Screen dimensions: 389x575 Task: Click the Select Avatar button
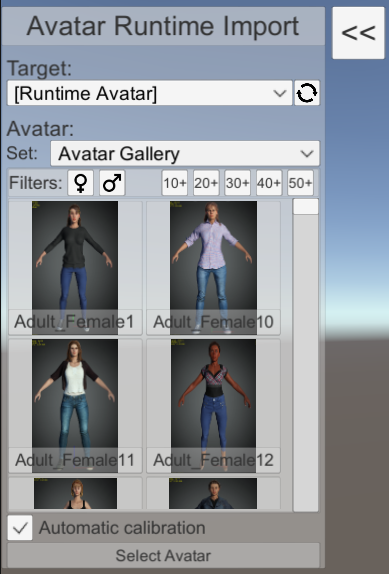coord(163,555)
